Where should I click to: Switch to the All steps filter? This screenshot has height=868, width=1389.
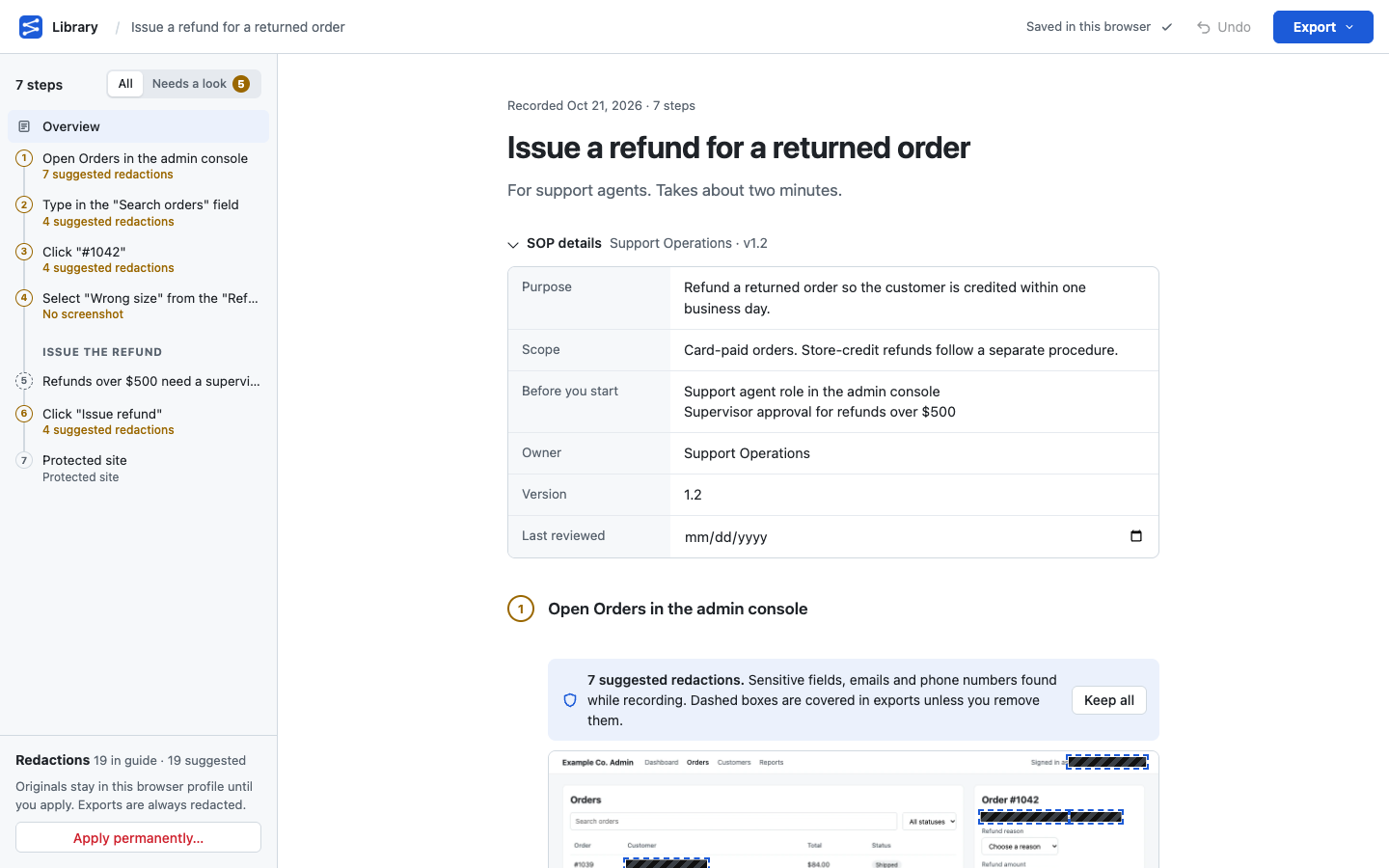tap(125, 84)
